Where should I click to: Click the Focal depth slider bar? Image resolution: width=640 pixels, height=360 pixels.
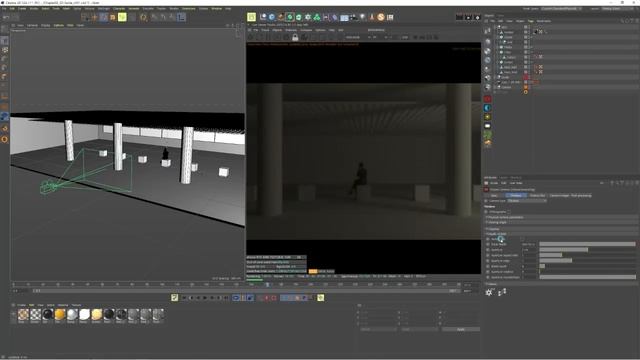coord(587,244)
